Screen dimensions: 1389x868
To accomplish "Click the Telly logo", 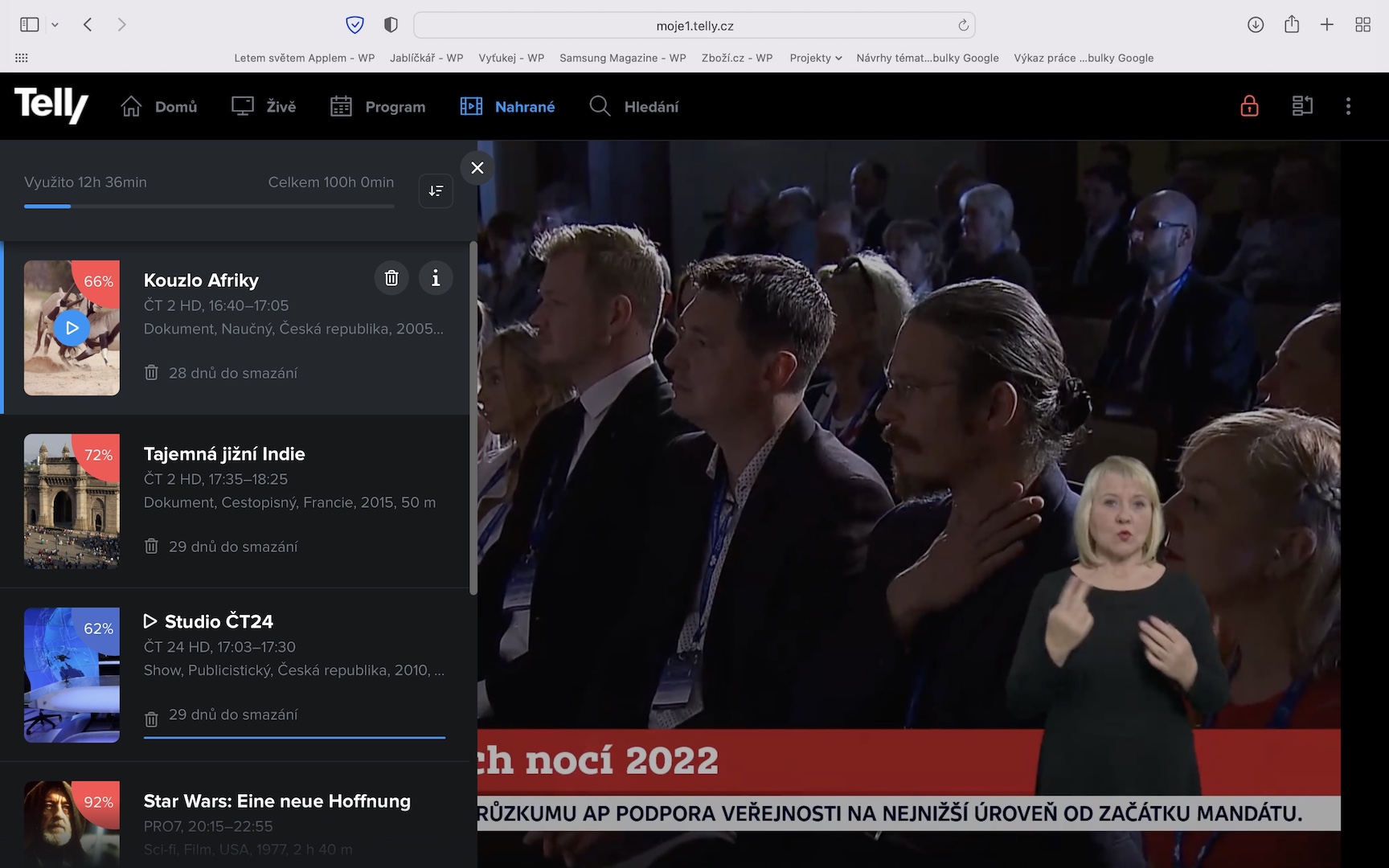I will tap(51, 104).
